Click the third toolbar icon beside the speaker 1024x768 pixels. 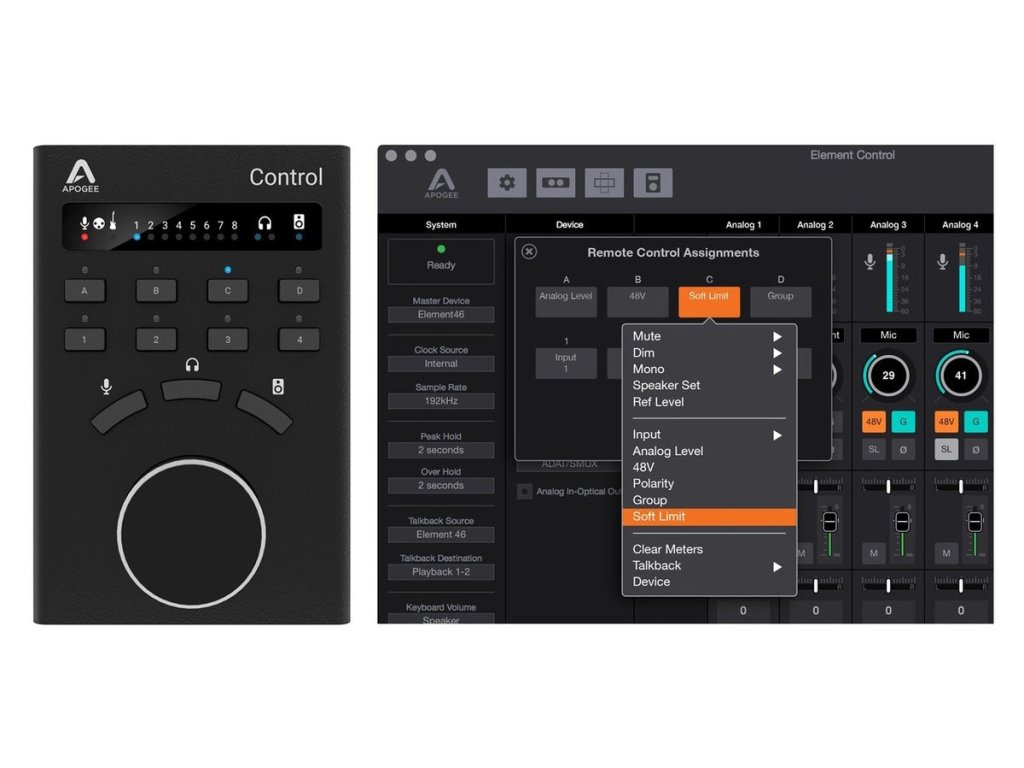(x=604, y=183)
